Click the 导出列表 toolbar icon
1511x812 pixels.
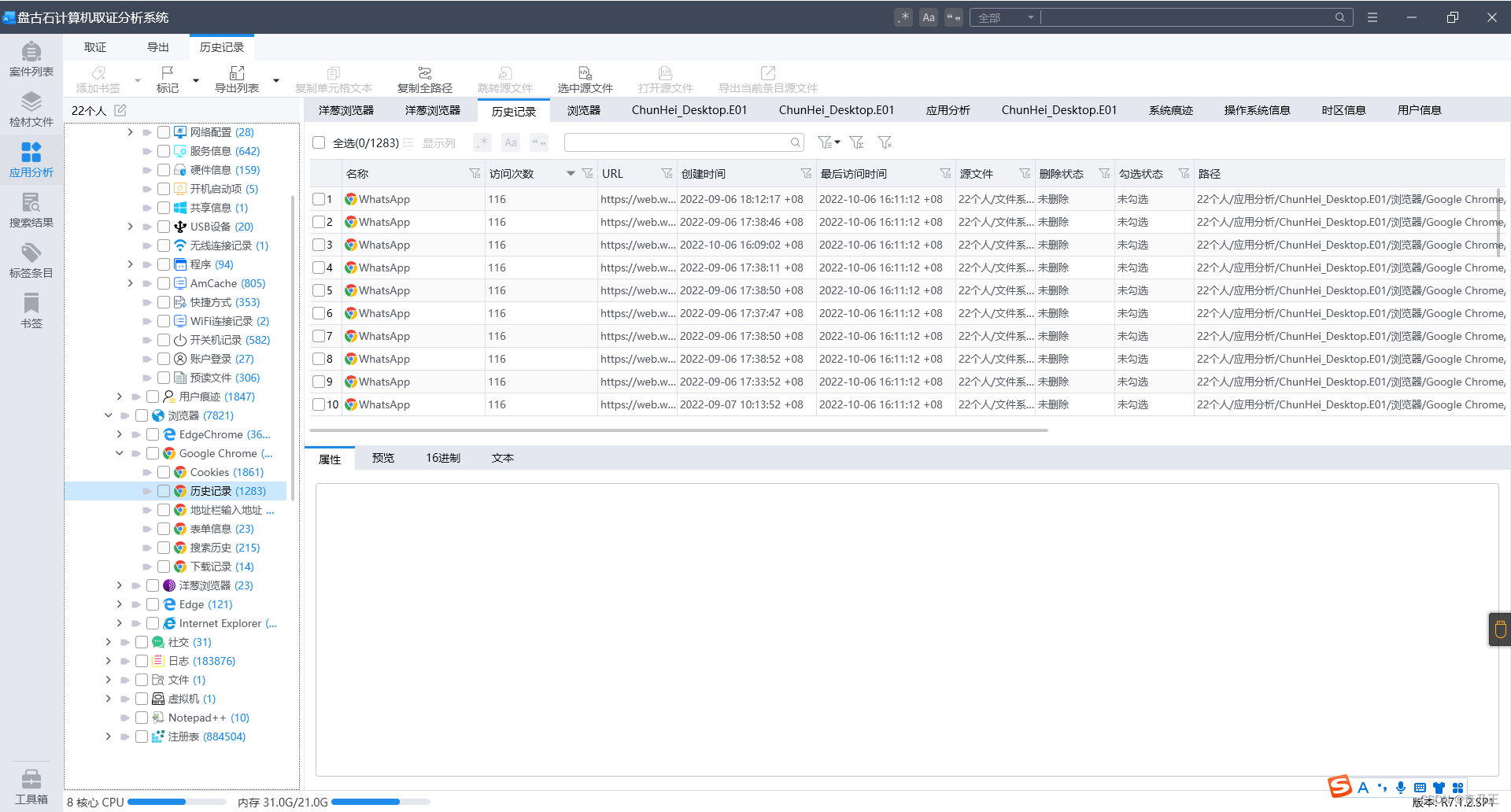click(x=237, y=79)
